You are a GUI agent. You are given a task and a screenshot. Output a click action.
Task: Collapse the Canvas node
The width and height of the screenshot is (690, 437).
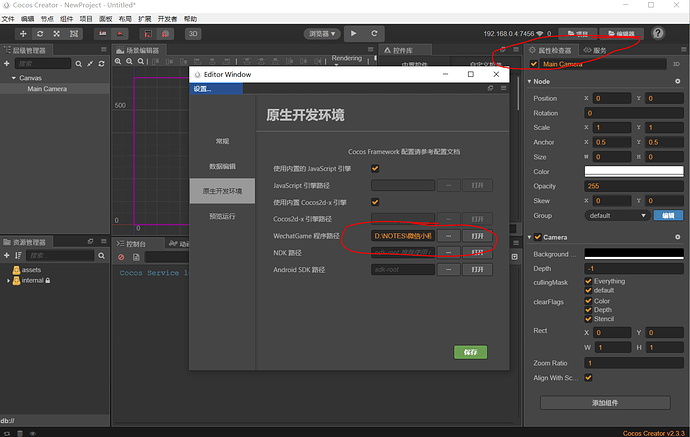[14, 78]
